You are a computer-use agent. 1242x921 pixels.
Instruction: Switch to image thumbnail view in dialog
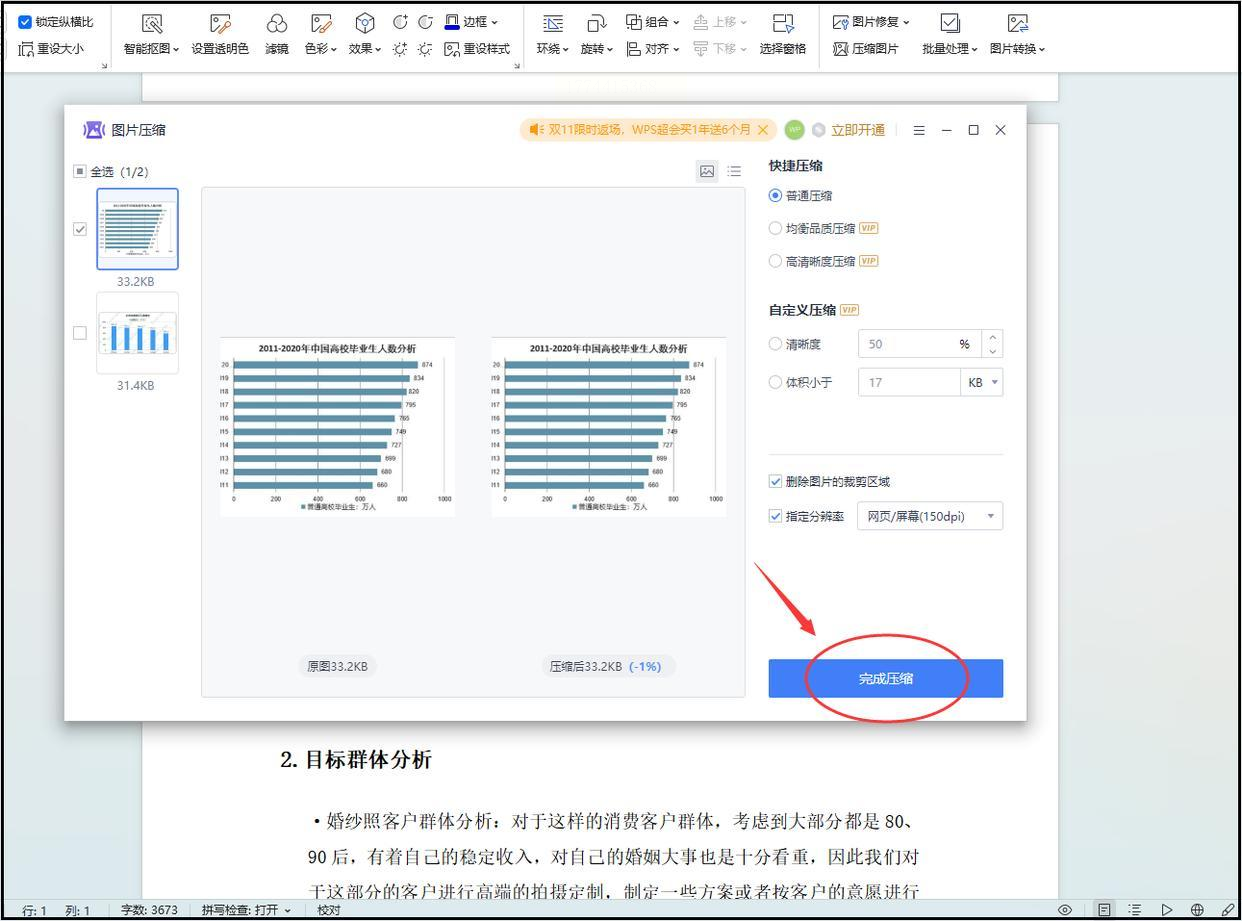point(707,172)
